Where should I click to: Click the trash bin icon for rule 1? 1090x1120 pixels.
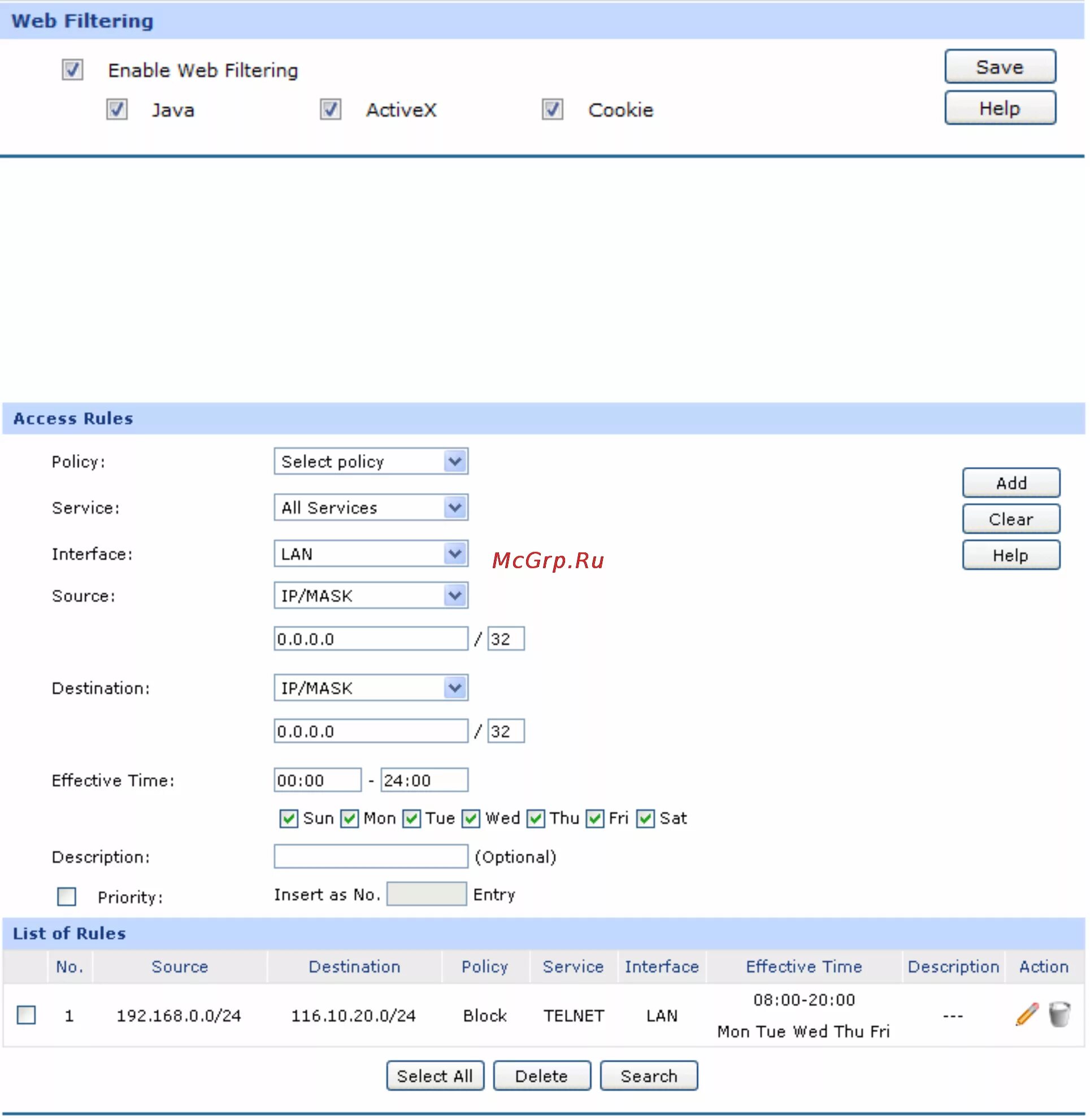pos(1059,1015)
